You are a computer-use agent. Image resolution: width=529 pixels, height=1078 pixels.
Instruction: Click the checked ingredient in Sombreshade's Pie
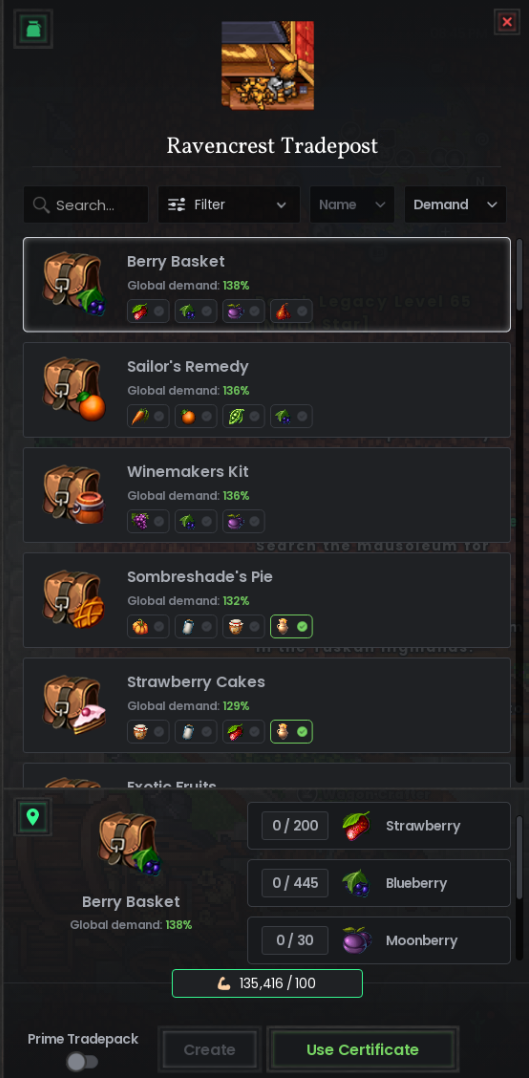click(292, 626)
